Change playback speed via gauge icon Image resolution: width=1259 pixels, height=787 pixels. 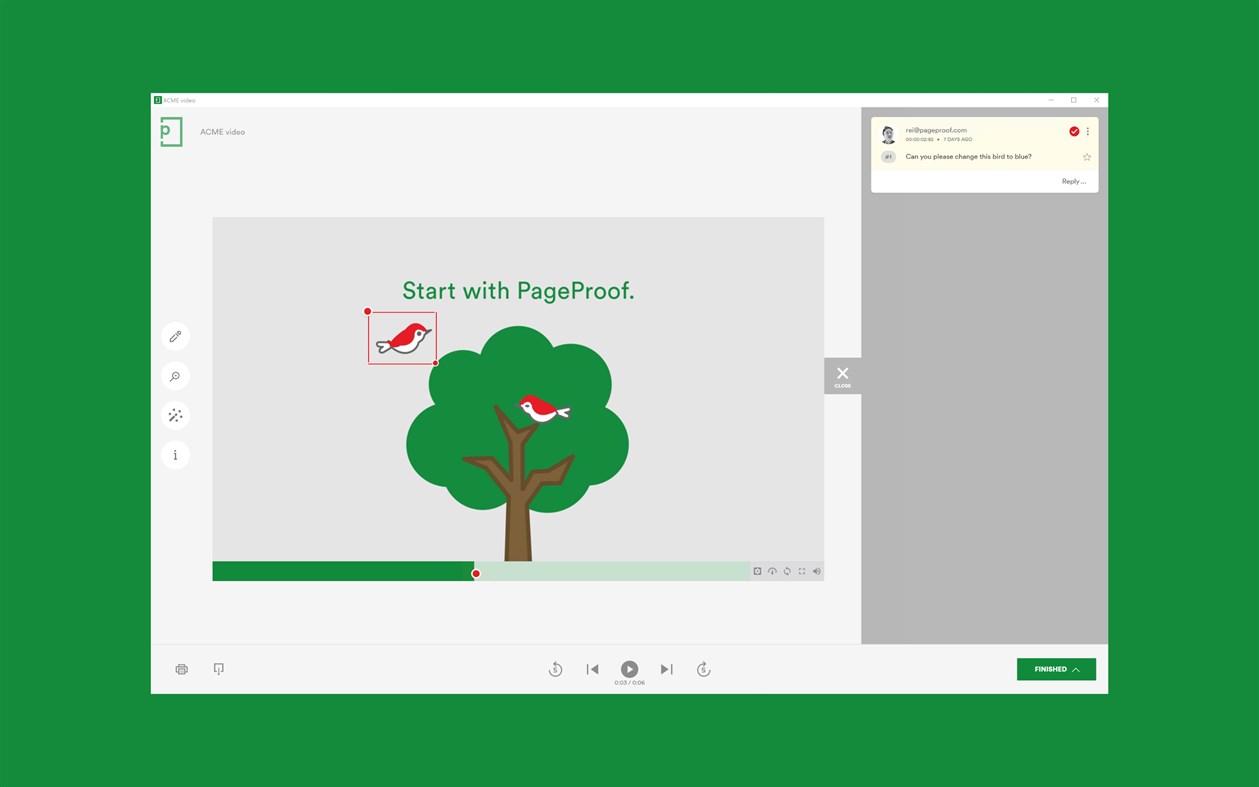tap(772, 571)
